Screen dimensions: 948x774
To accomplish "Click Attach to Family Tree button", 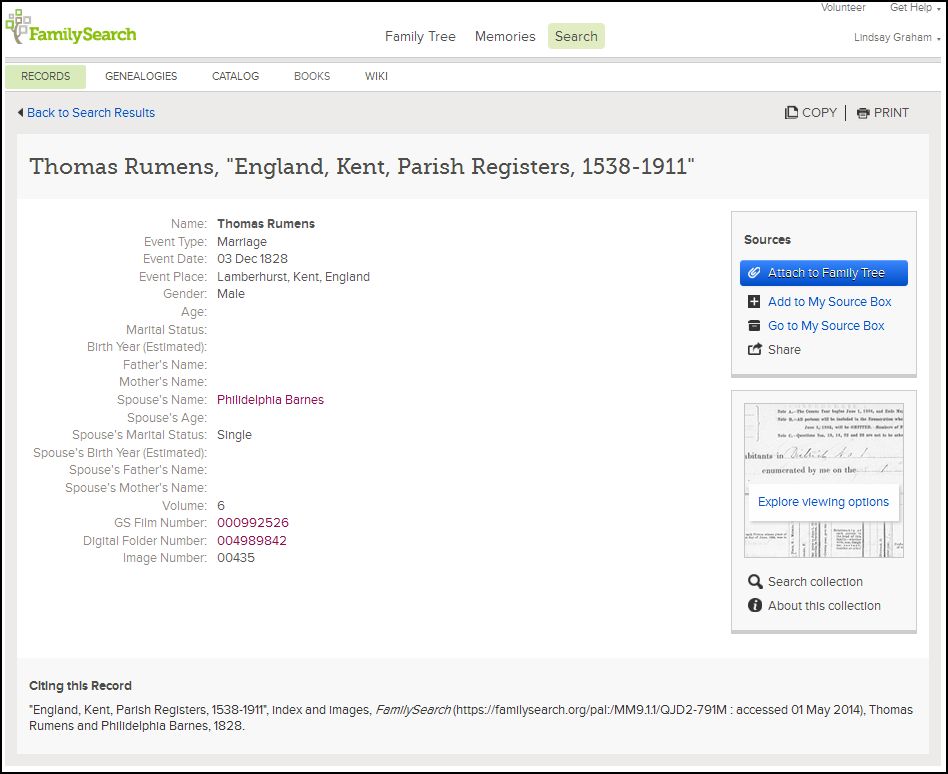I will [x=823, y=273].
